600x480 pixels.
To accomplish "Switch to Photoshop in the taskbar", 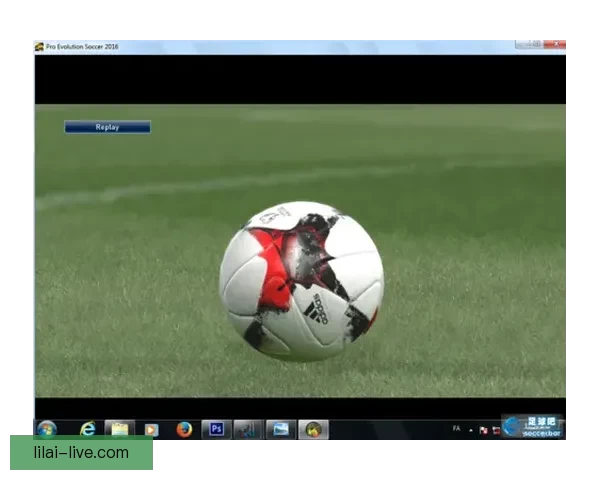I will tap(216, 429).
